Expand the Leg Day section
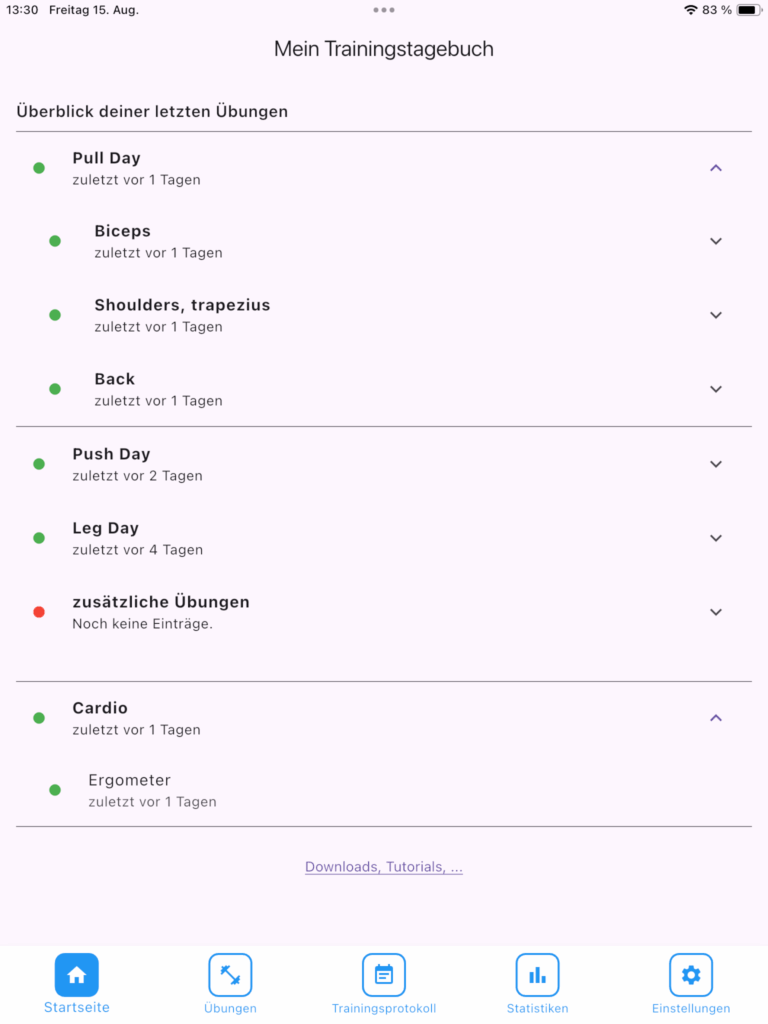This screenshot has height=1024, width=768. point(715,538)
